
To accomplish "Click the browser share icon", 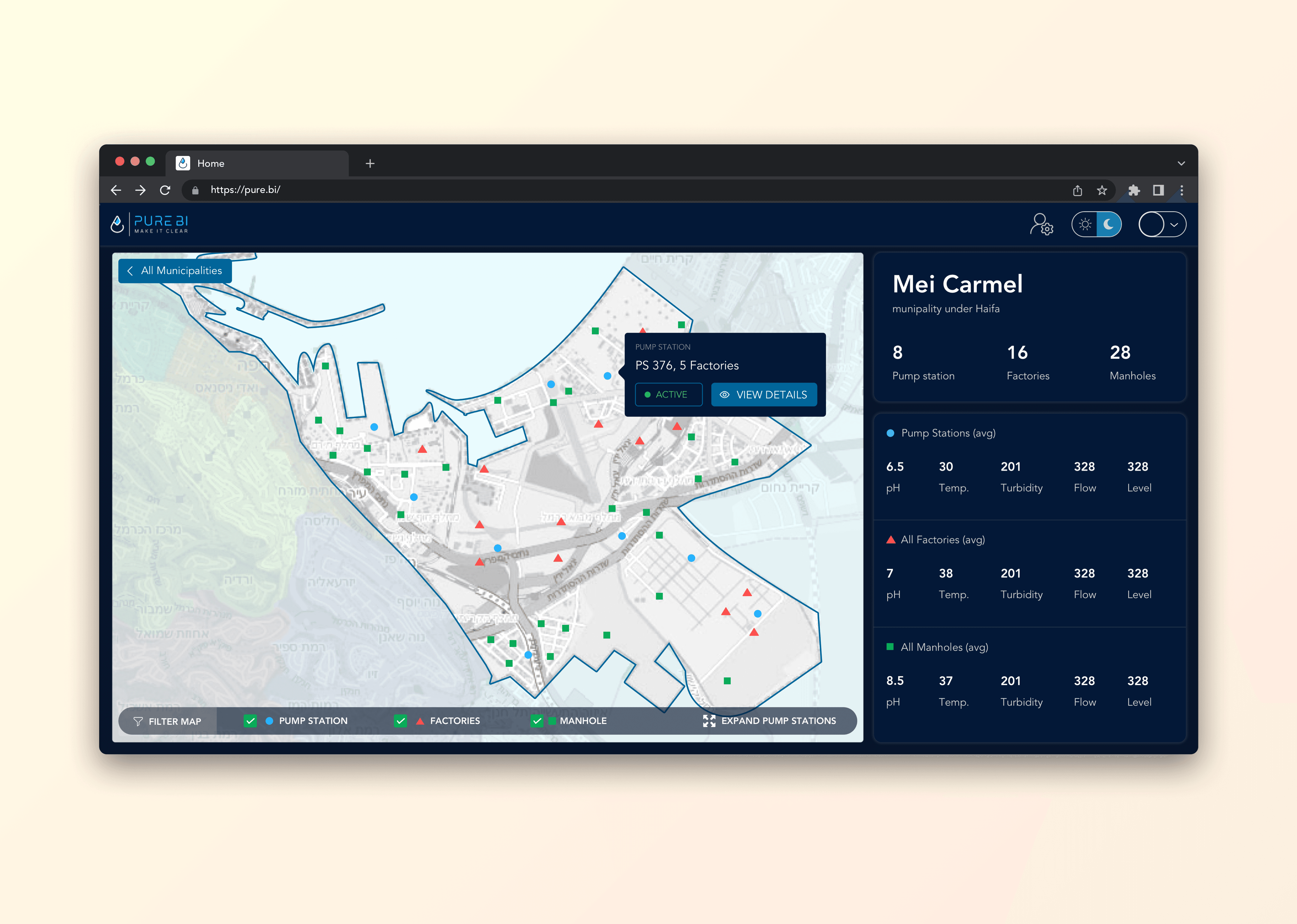I will tap(1077, 190).
